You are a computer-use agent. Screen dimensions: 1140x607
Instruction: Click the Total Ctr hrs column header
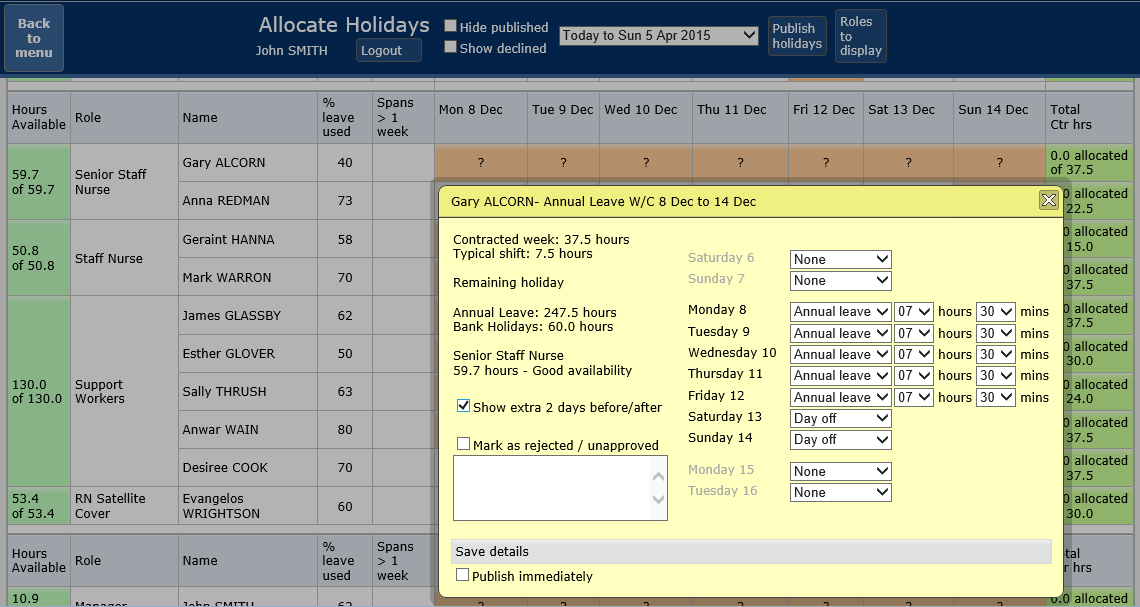pos(1089,117)
